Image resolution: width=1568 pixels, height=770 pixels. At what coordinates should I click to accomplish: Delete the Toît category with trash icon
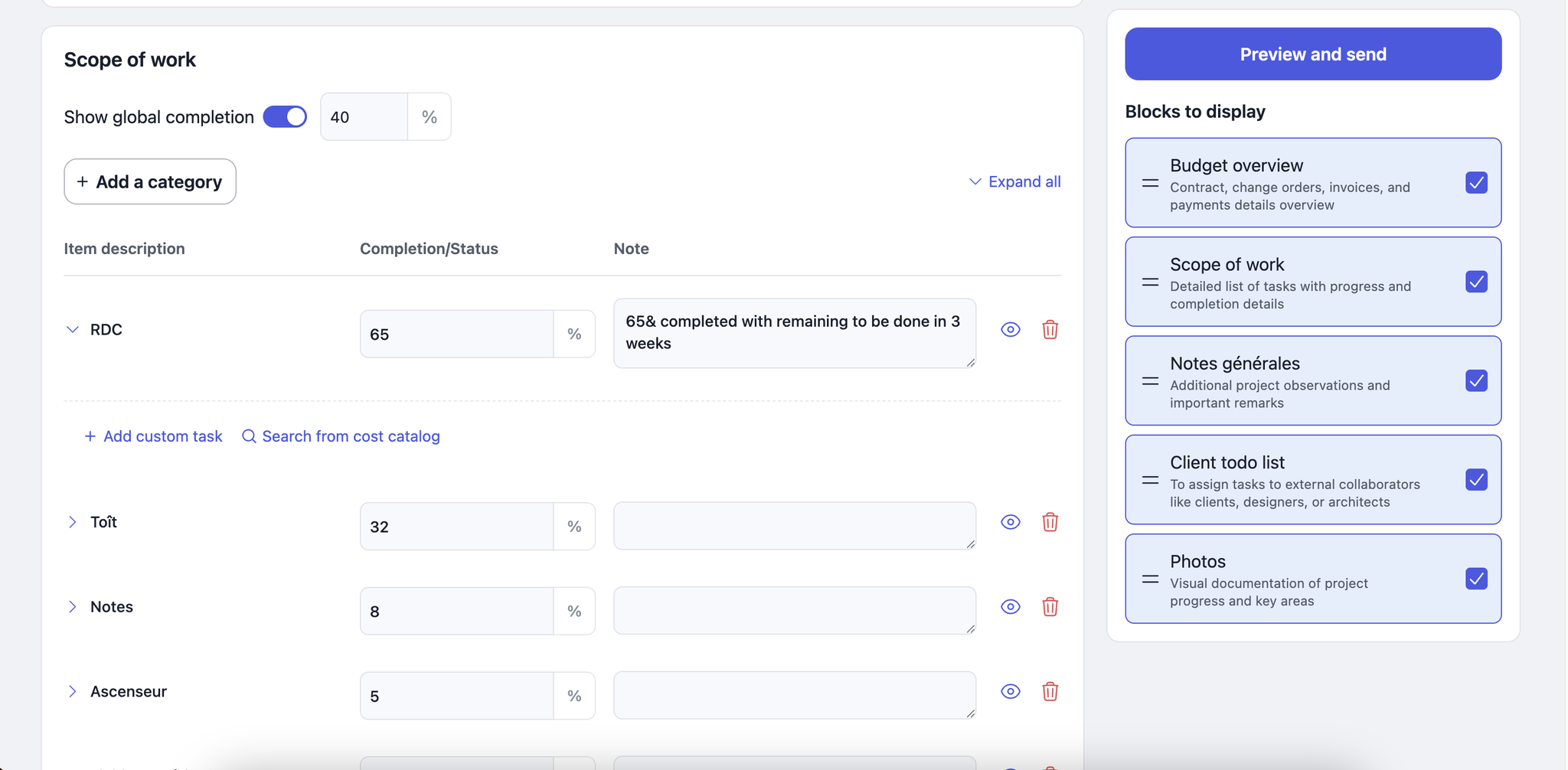pyautogui.click(x=1050, y=522)
